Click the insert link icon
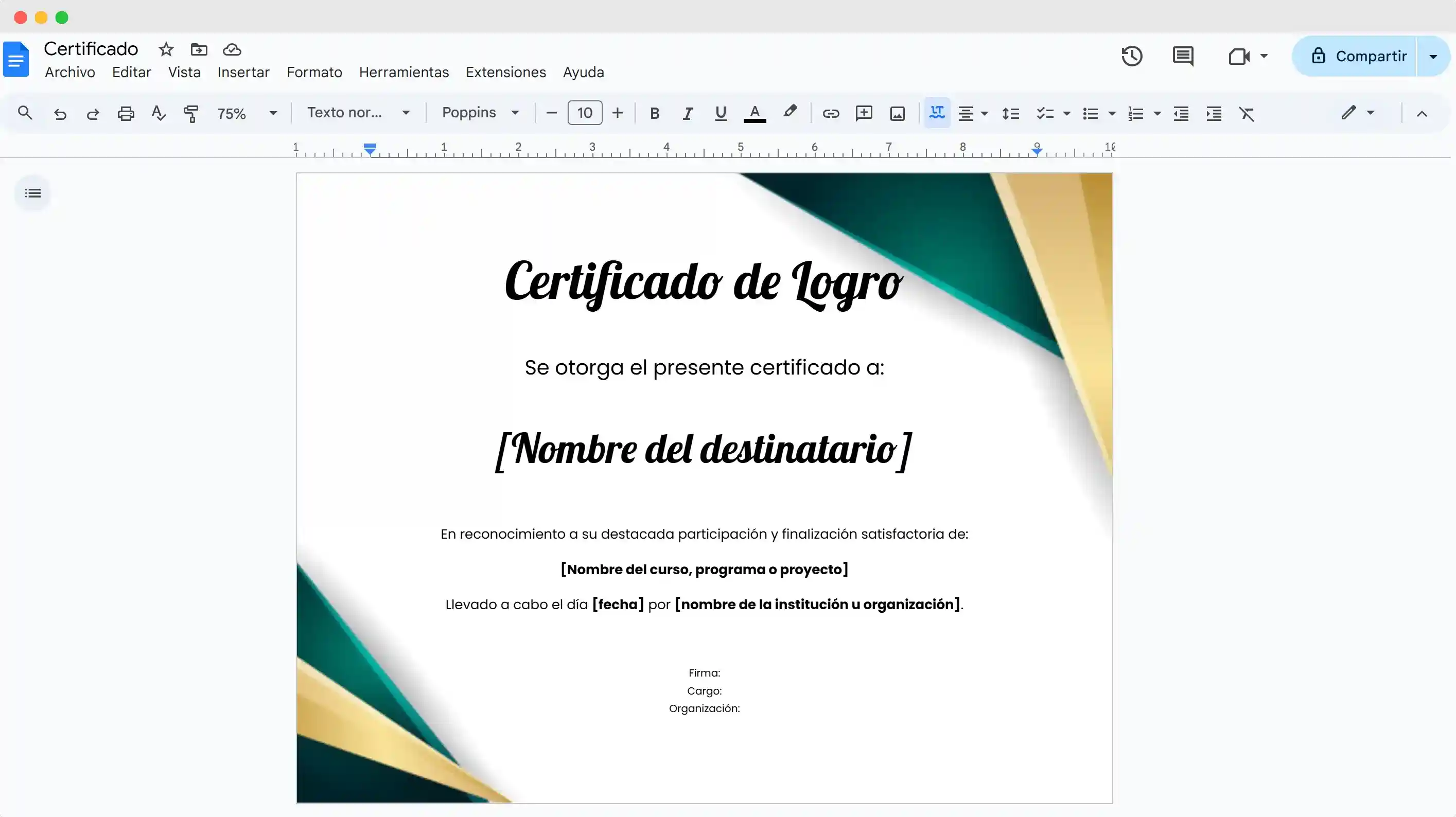 830,114
